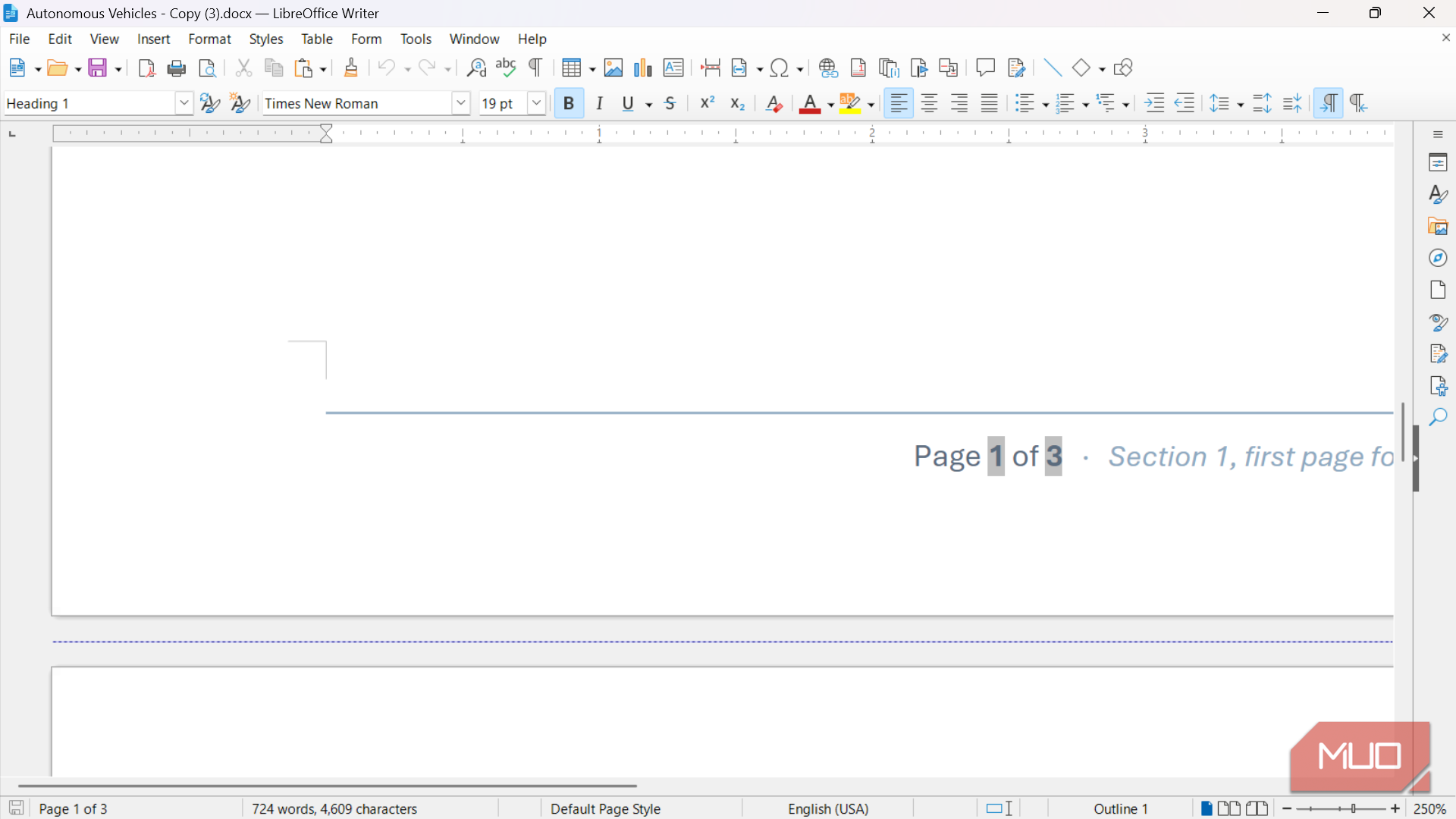Click Page 1 of 3 in status bar
This screenshot has height=819, width=1456.
point(74,809)
